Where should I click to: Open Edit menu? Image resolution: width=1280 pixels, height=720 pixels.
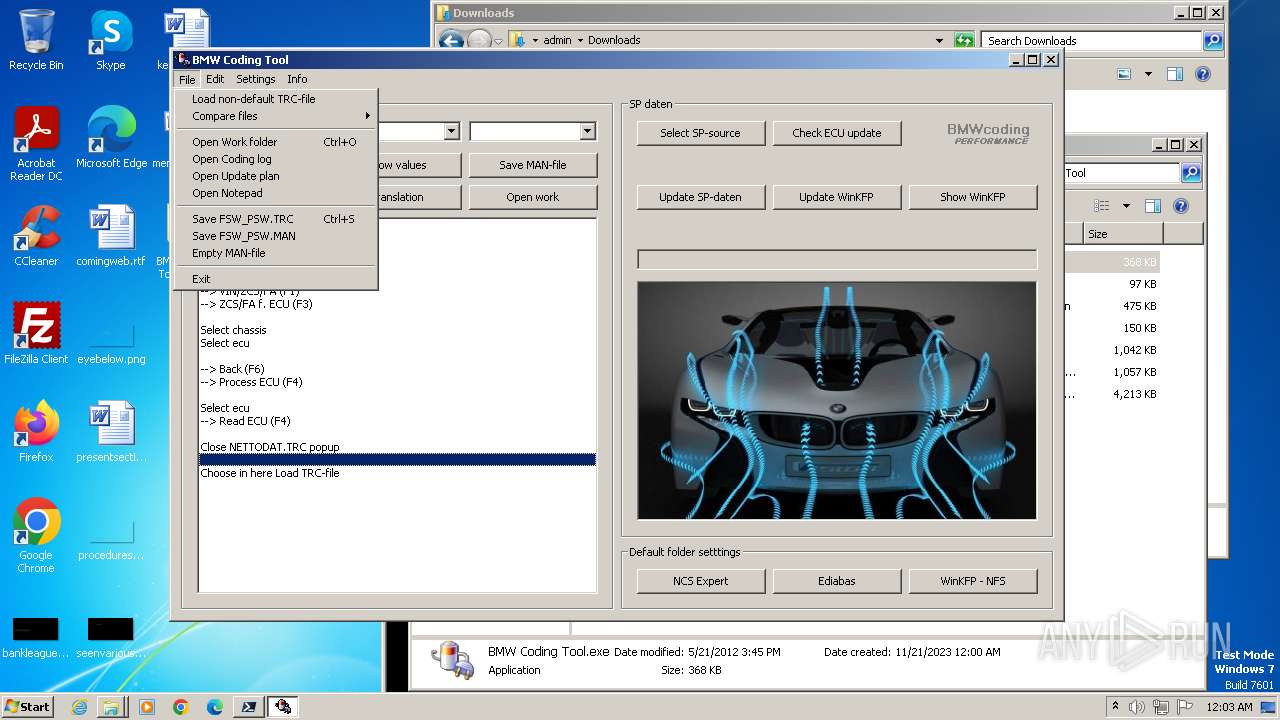pyautogui.click(x=215, y=79)
